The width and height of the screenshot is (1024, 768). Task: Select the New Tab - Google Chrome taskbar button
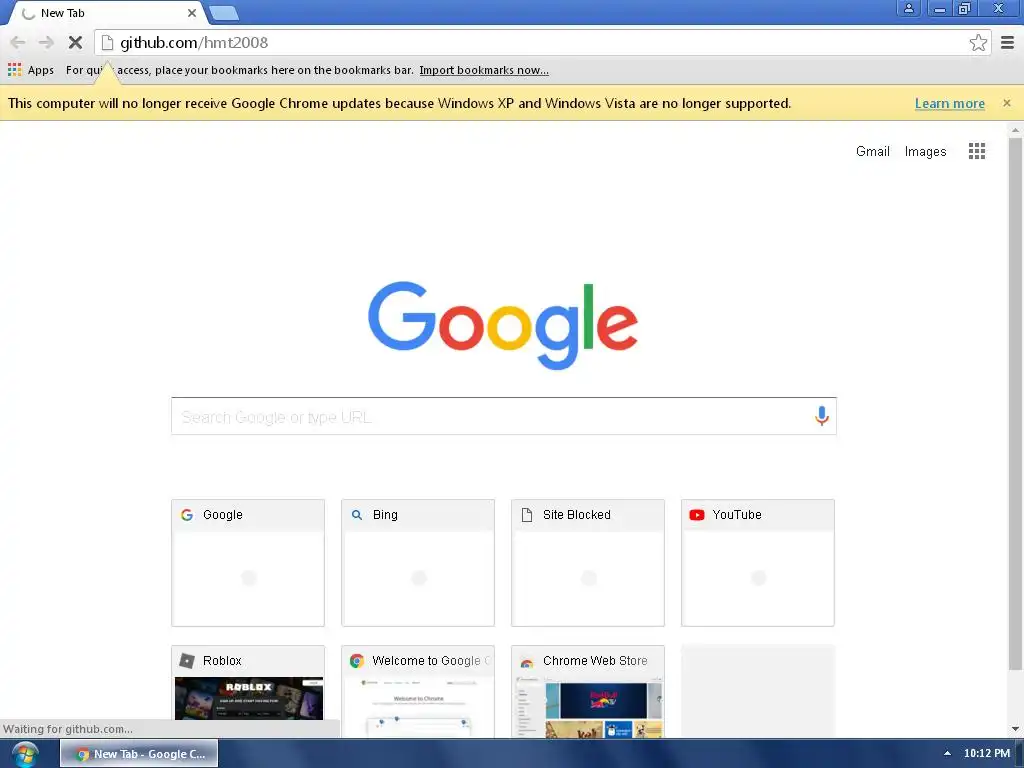coord(139,754)
